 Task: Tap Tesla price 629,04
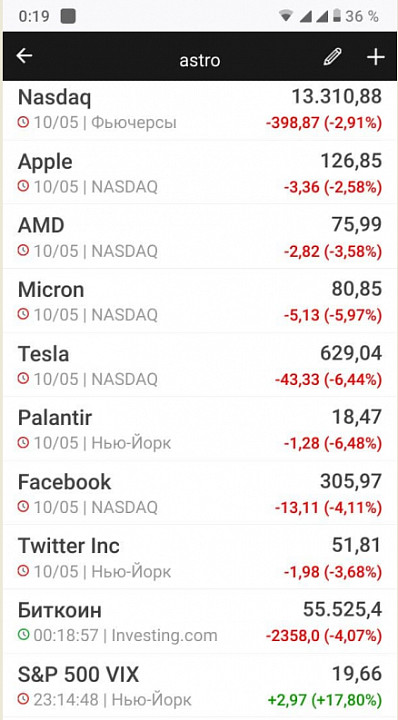tap(351, 353)
